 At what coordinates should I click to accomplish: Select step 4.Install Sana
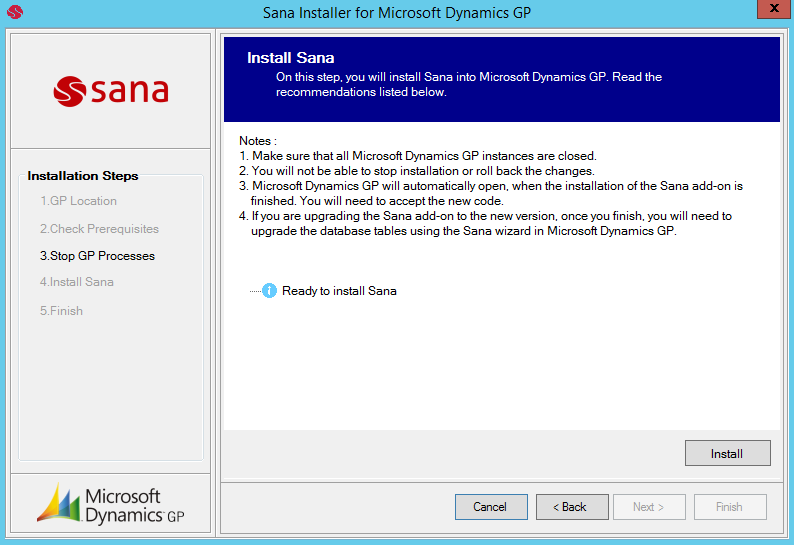click(76, 282)
